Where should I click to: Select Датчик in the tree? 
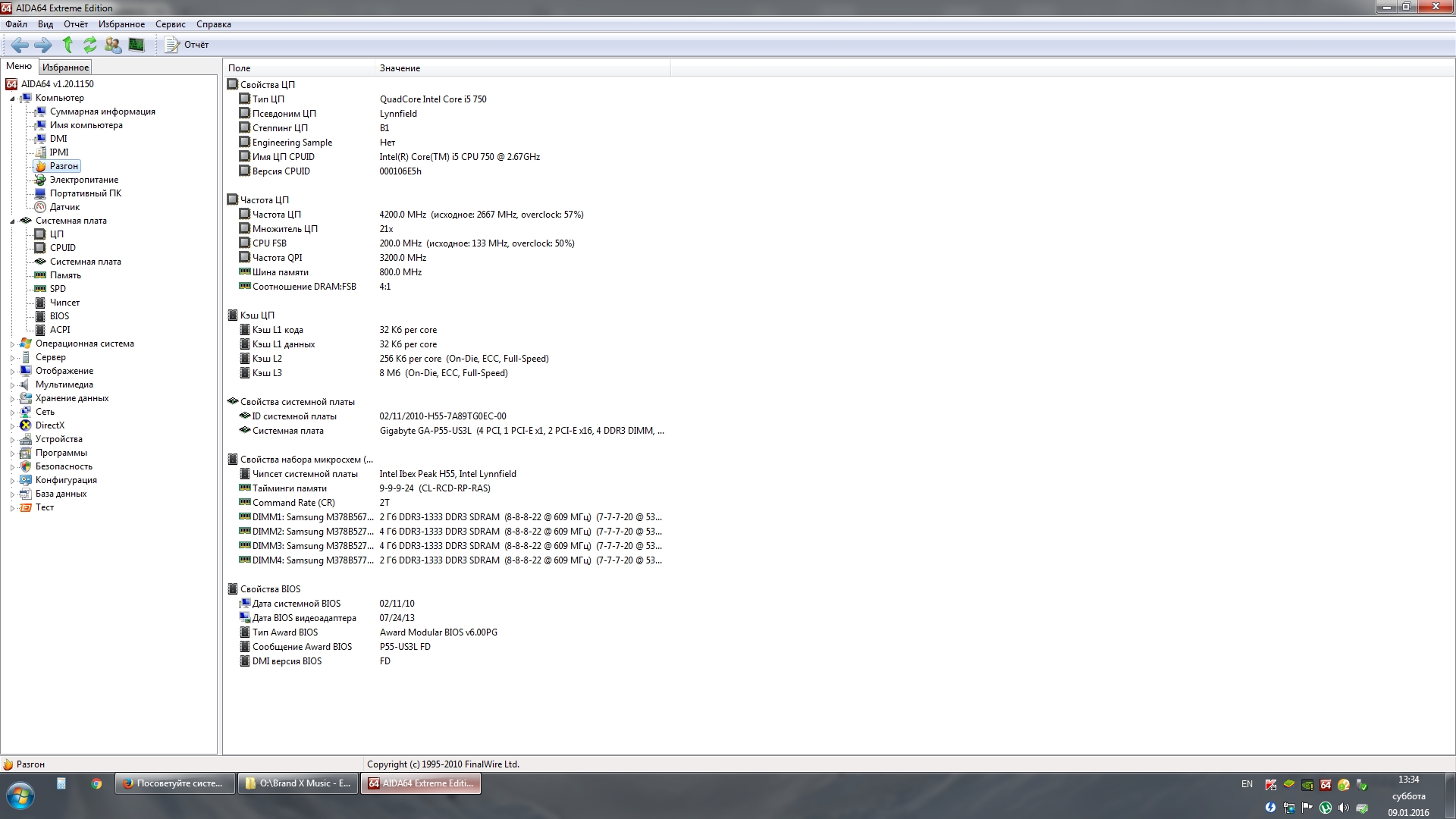click(64, 207)
